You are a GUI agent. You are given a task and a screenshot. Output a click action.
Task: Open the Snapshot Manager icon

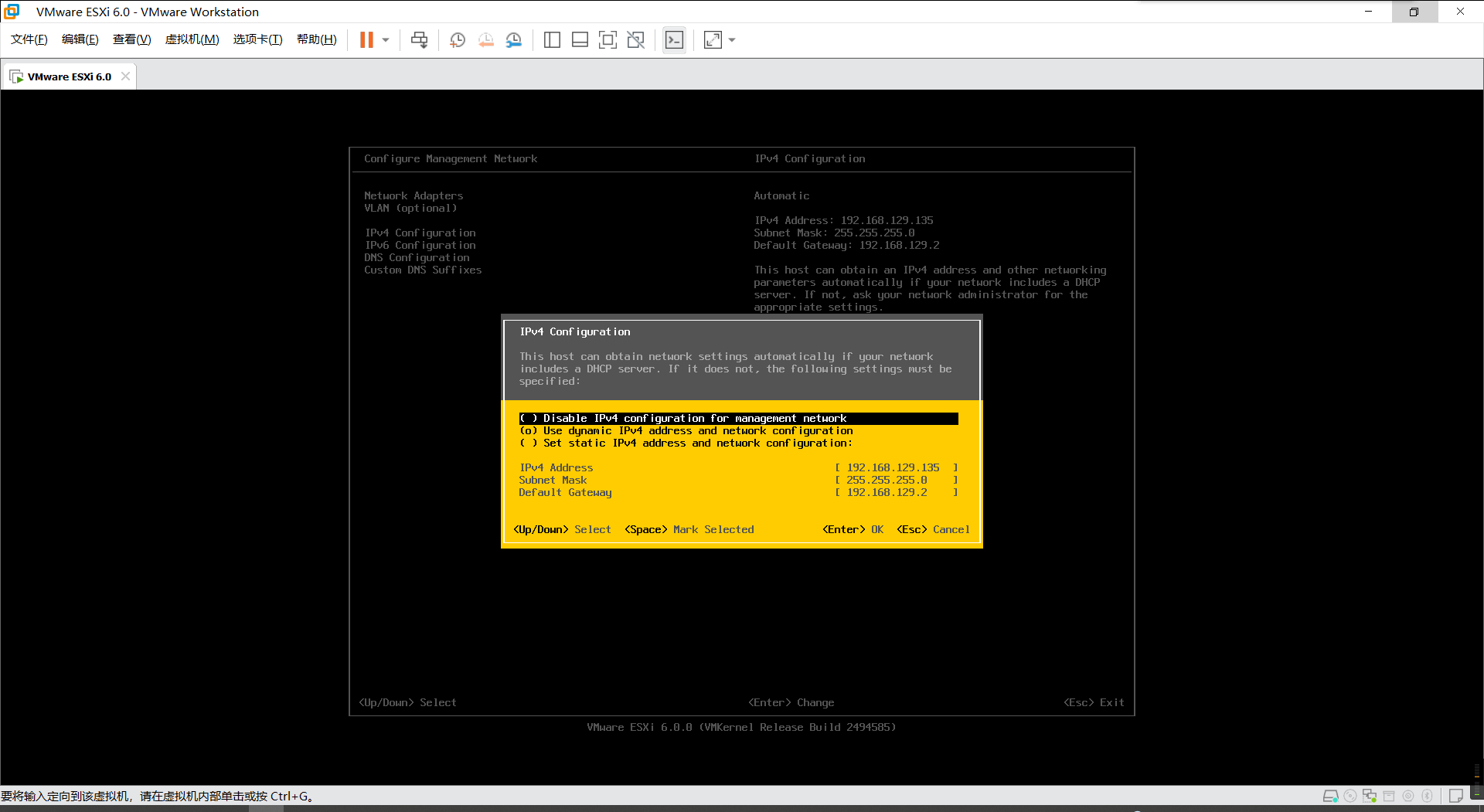[x=514, y=39]
